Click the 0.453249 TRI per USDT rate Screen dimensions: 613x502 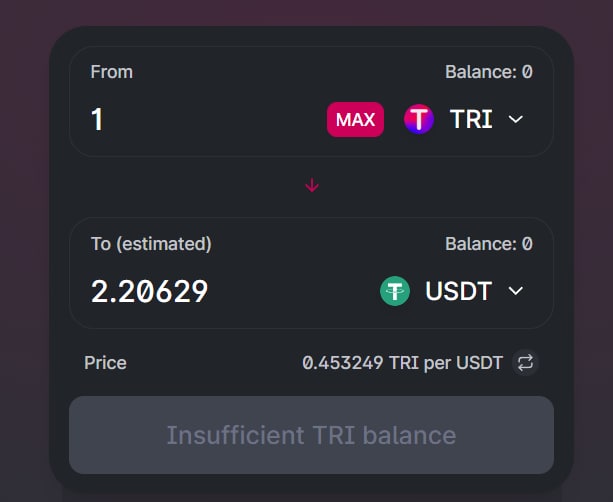pyautogui.click(x=402, y=363)
